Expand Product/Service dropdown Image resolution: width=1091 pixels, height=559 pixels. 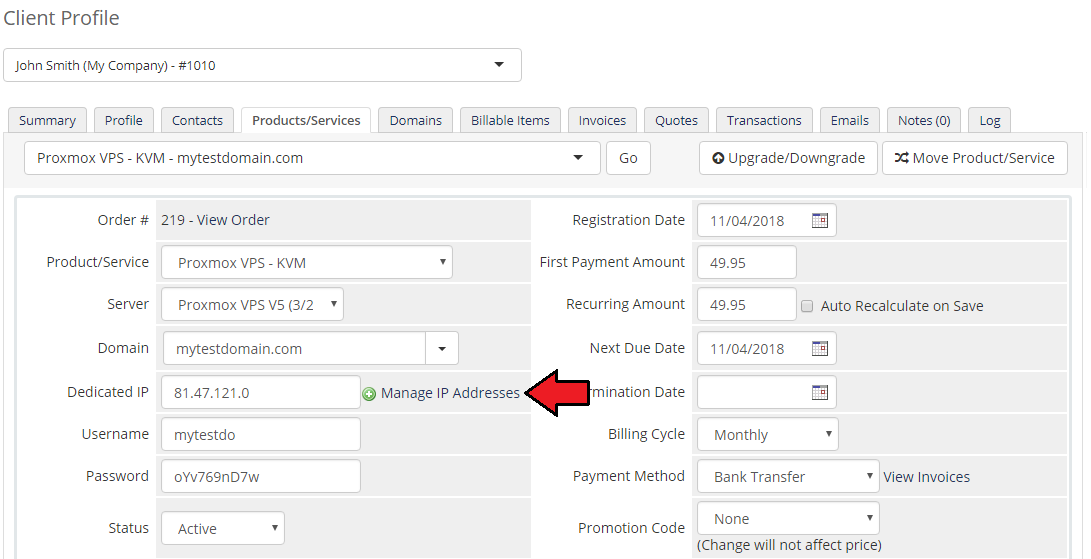(307, 262)
